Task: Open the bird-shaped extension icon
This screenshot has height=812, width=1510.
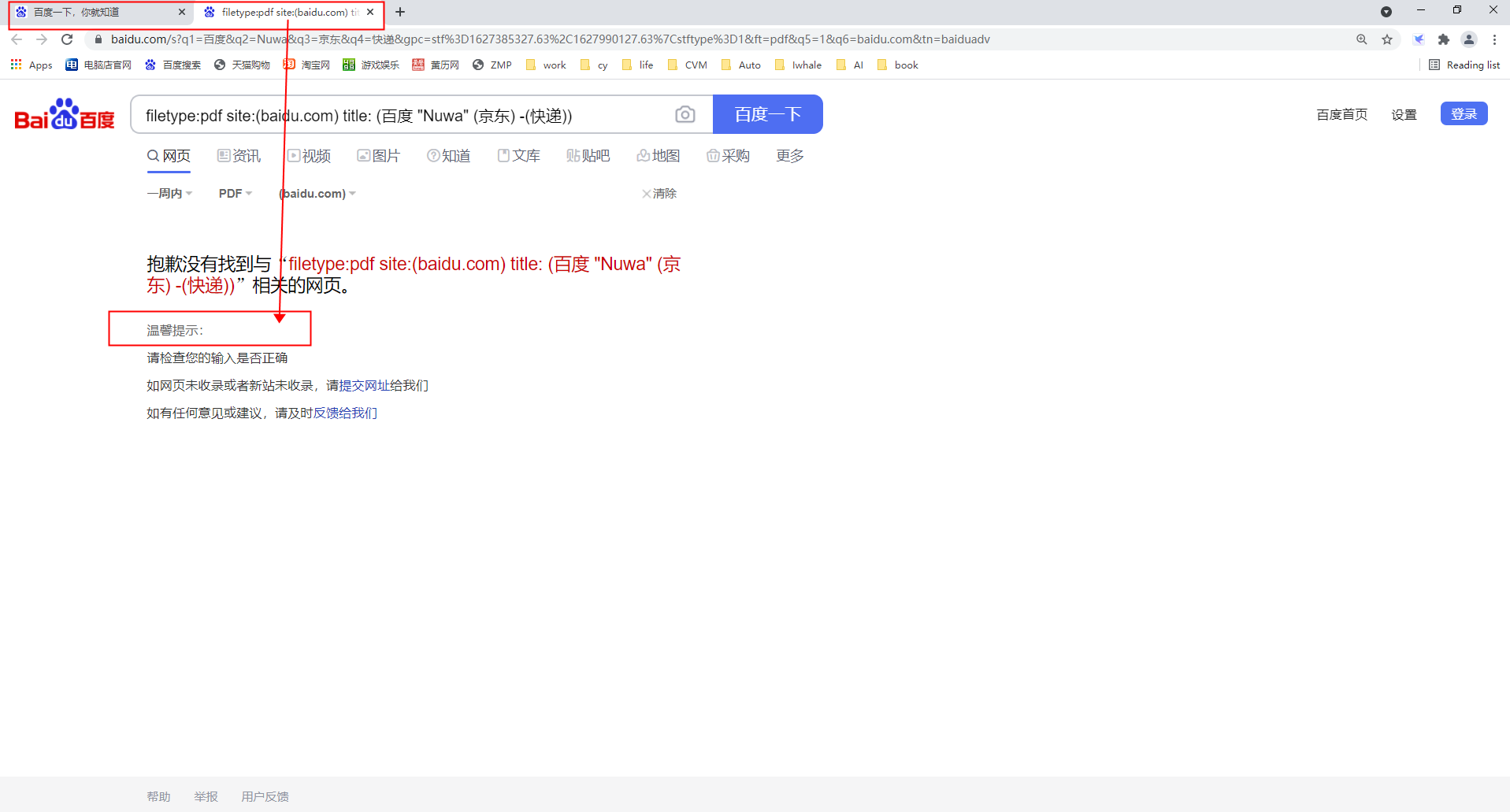Action: tap(1419, 39)
